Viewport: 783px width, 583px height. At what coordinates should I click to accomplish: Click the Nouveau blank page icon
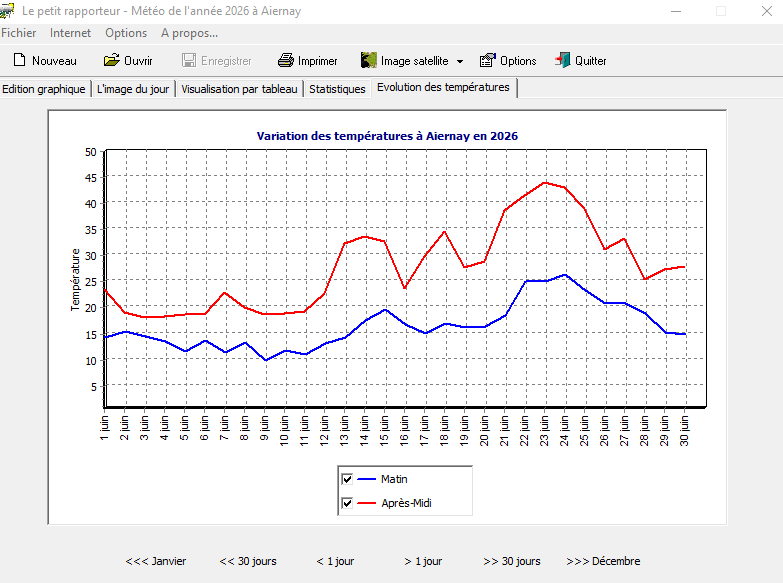(19, 60)
